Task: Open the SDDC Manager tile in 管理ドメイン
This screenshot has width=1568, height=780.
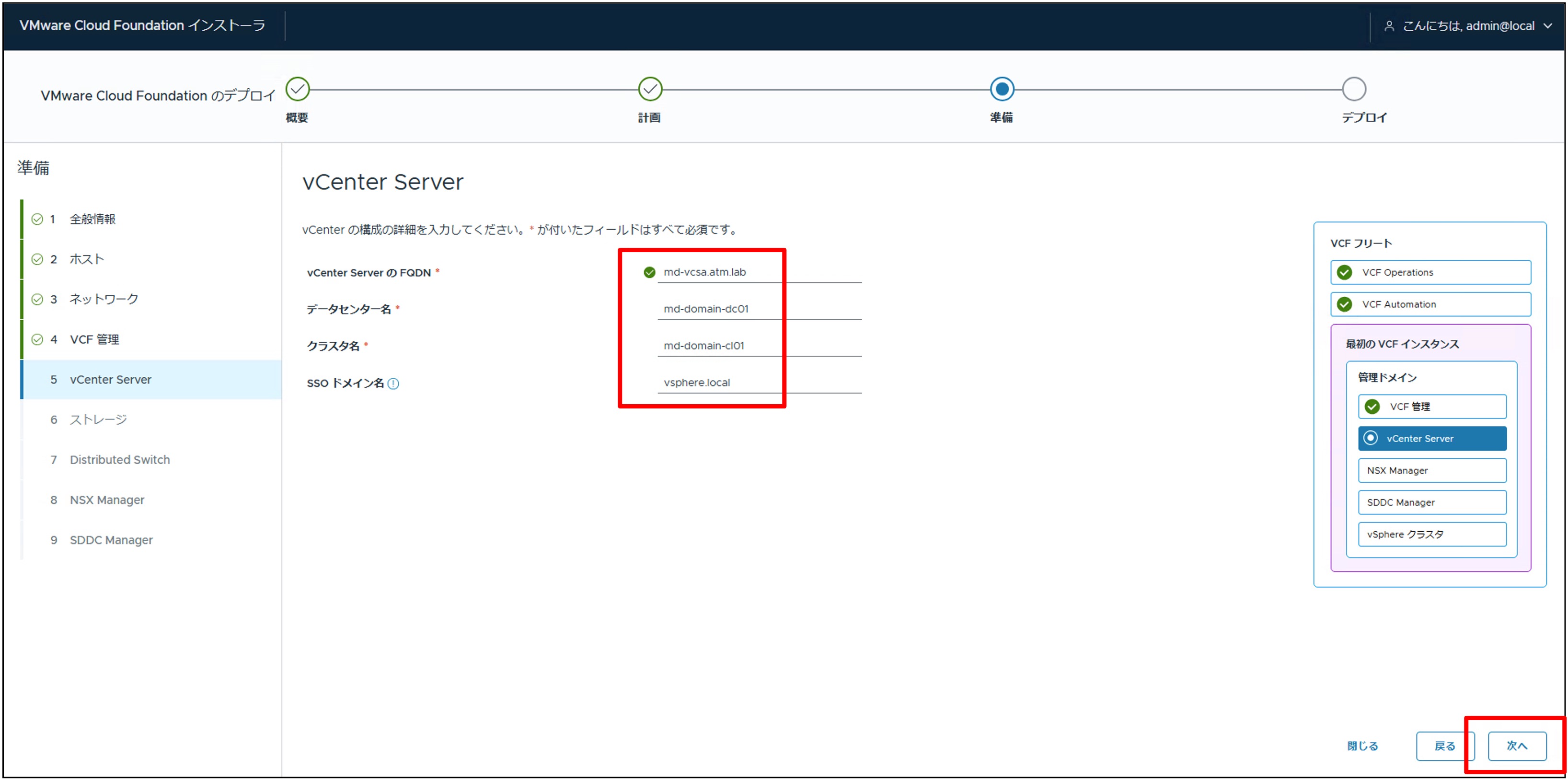Action: [1432, 502]
